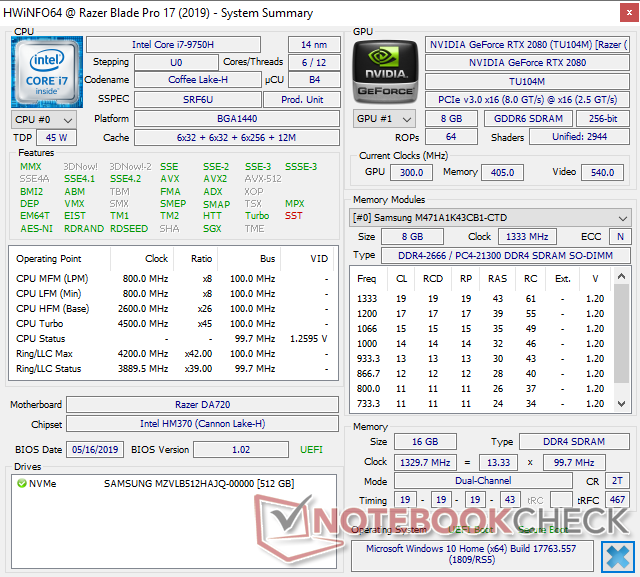
Task: Click the 1333 MHz module clock field
Action: tap(527, 237)
